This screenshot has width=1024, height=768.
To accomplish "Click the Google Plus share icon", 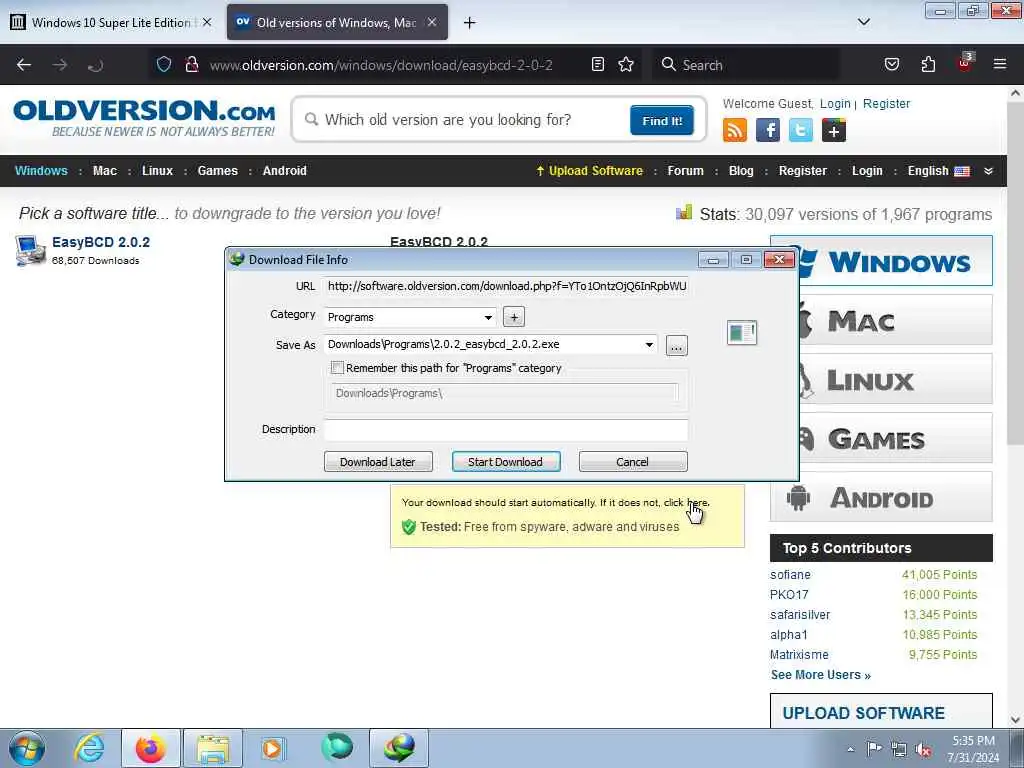I will [833, 131].
